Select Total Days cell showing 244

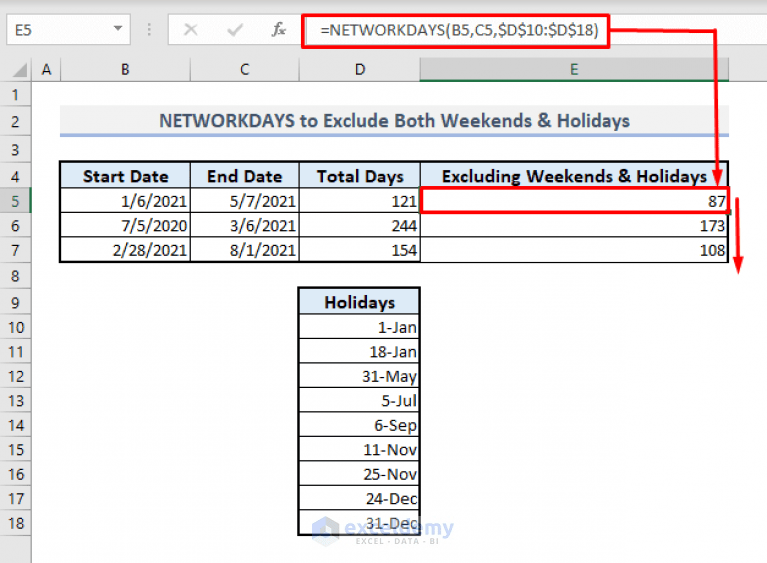click(x=360, y=225)
